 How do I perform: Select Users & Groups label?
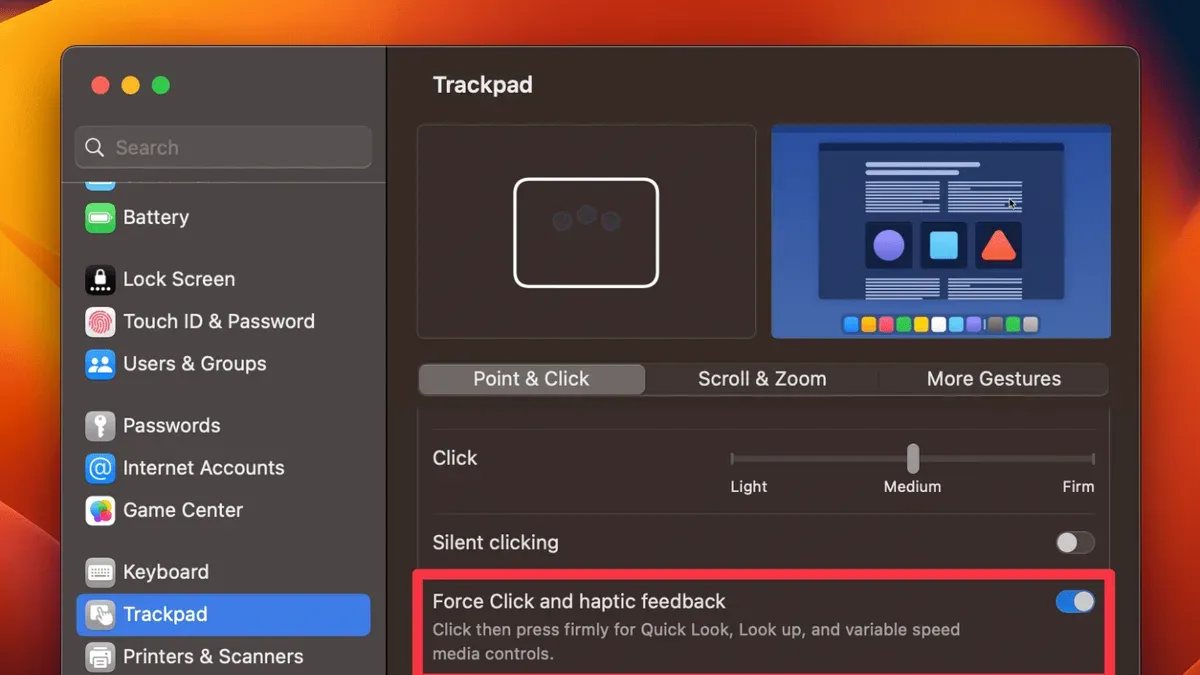pos(195,364)
